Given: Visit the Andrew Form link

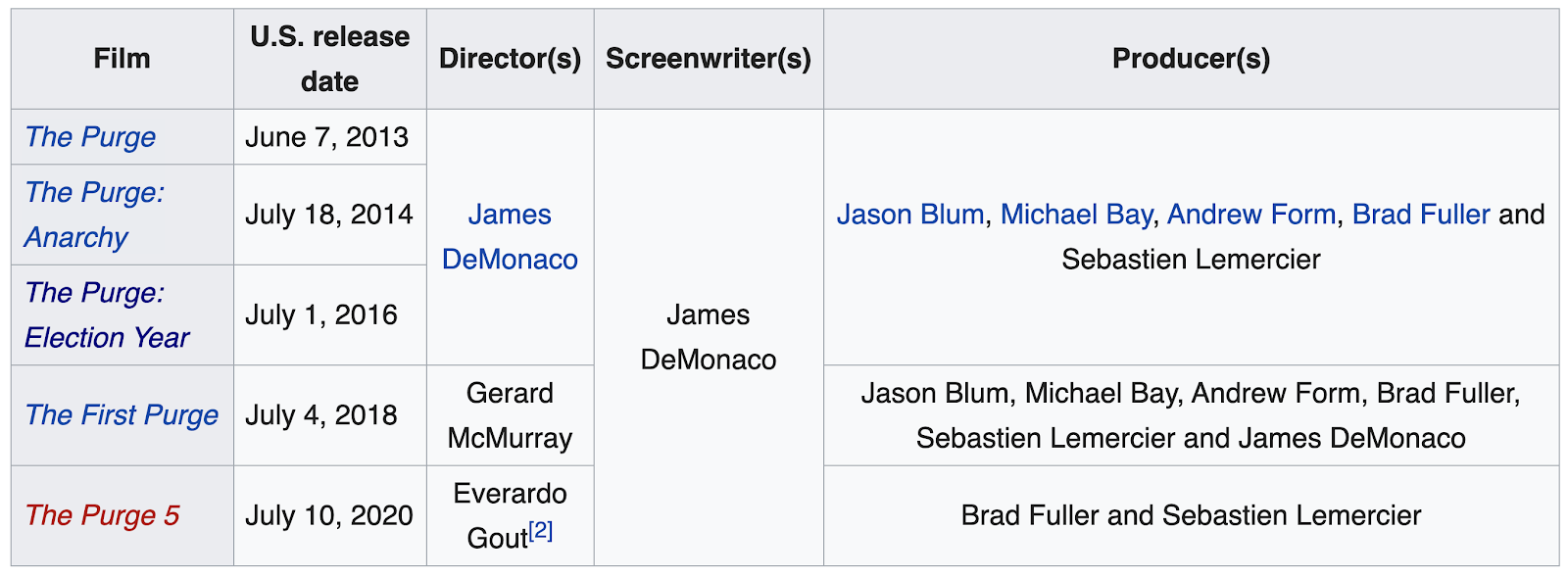Looking at the screenshot, I should tap(1251, 215).
